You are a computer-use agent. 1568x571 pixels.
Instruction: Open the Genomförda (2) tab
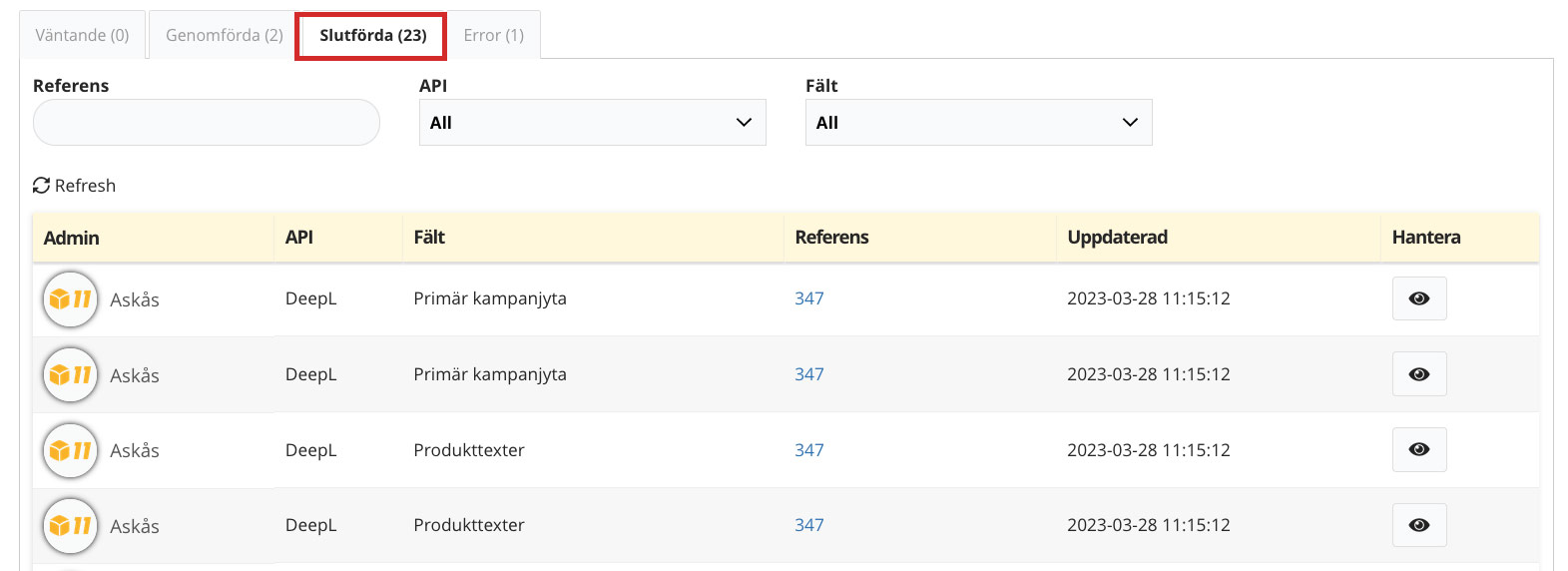(x=225, y=35)
